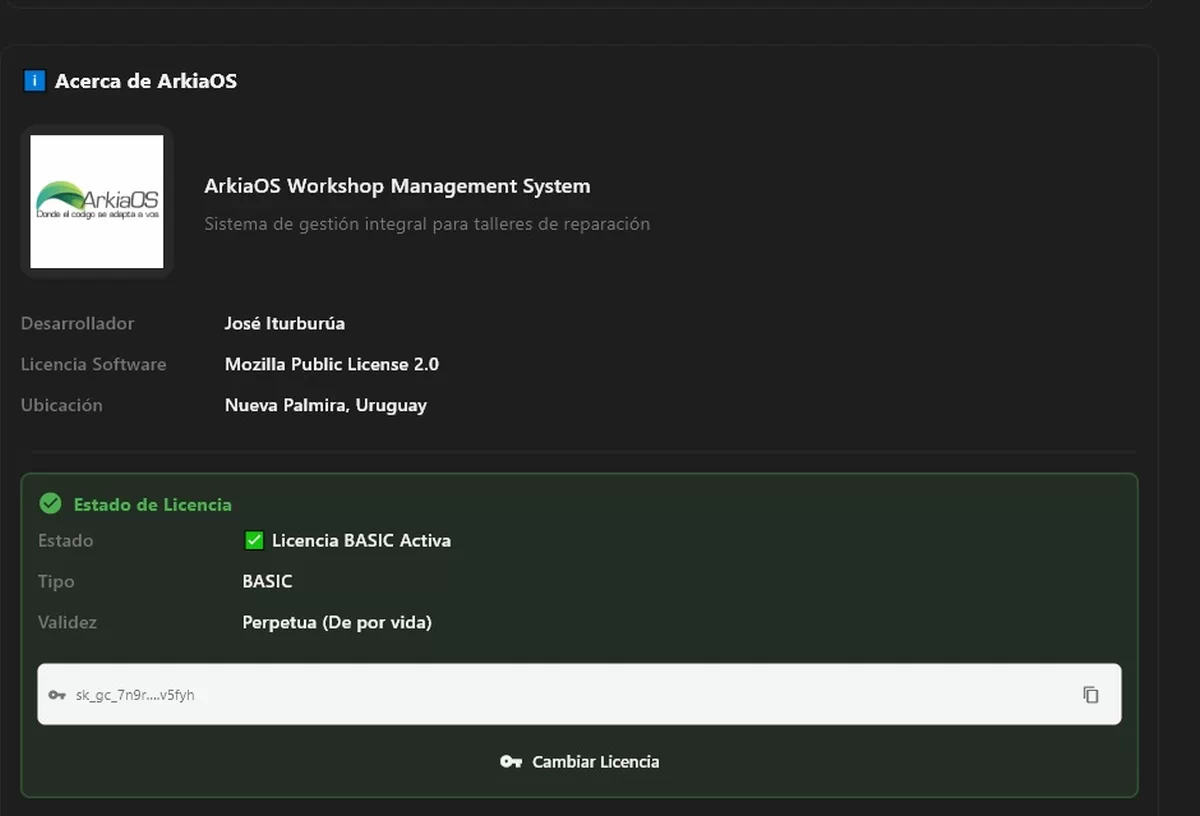
Task: Click the ArkiaOS logo image
Action: coord(97,202)
